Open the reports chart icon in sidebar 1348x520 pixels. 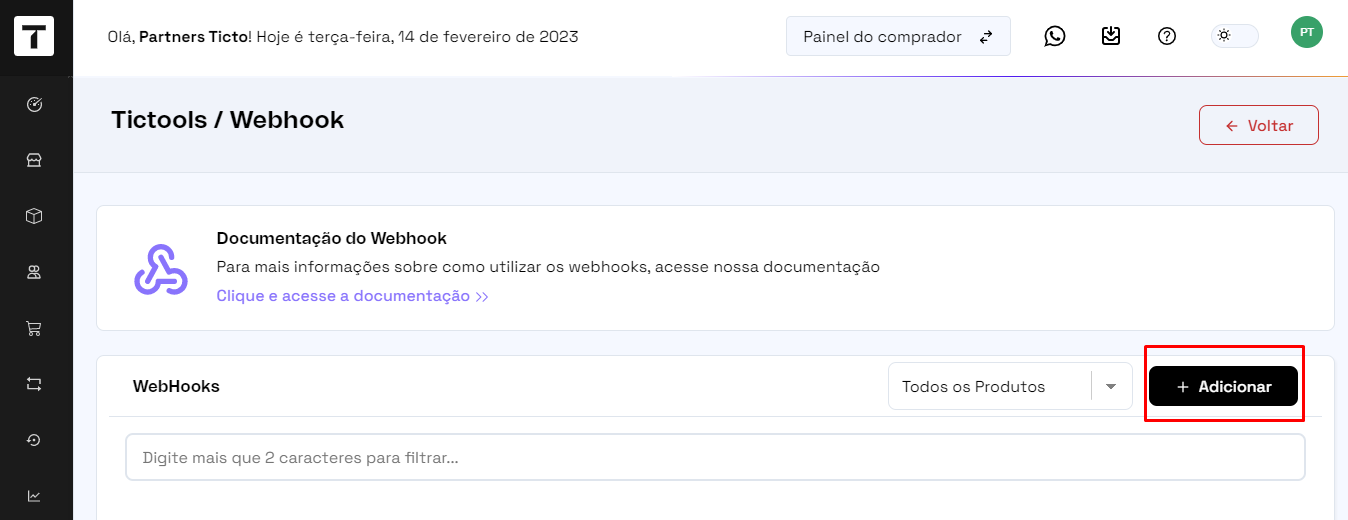click(x=34, y=496)
